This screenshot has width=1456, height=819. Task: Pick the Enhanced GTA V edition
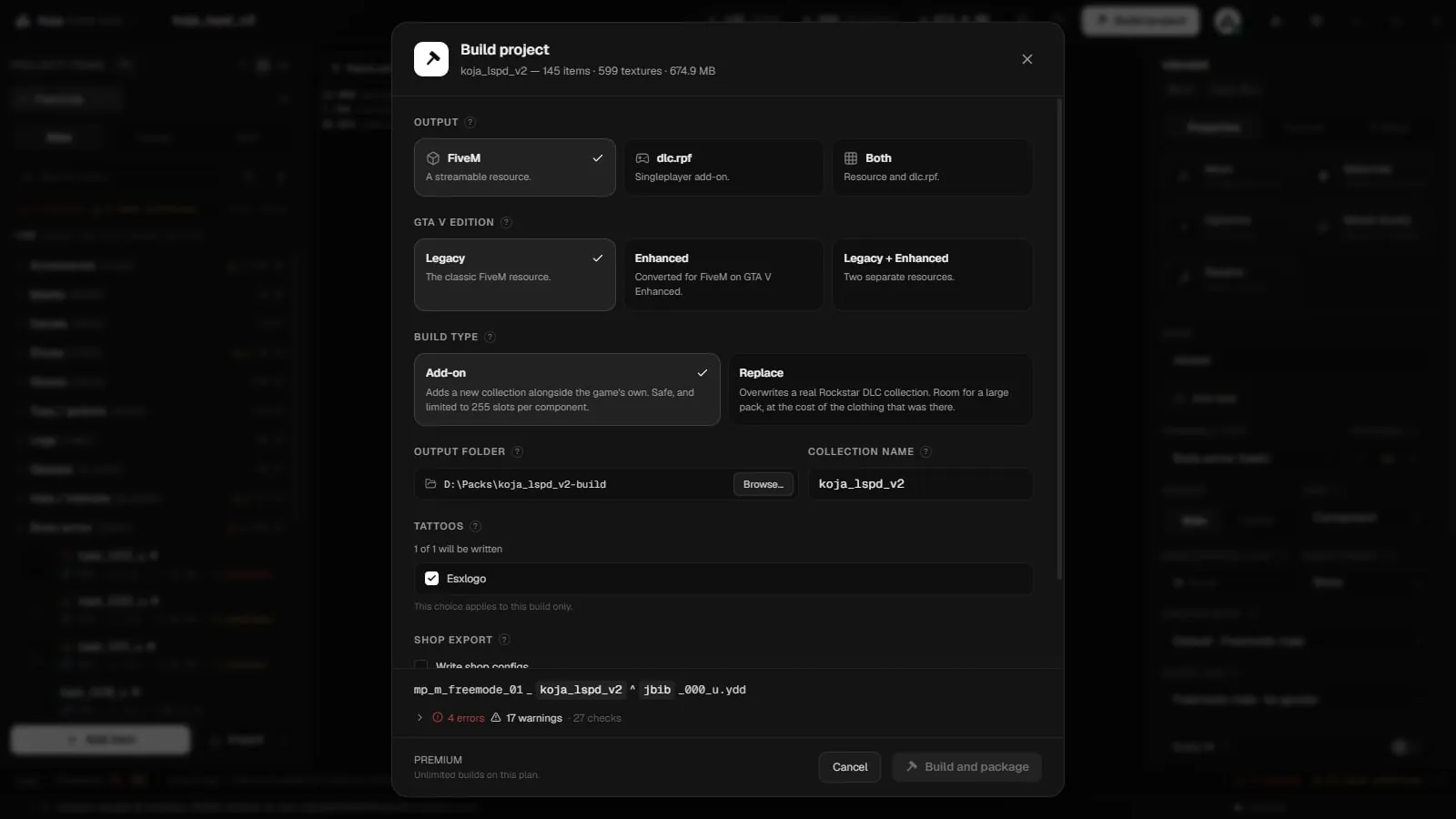point(723,275)
